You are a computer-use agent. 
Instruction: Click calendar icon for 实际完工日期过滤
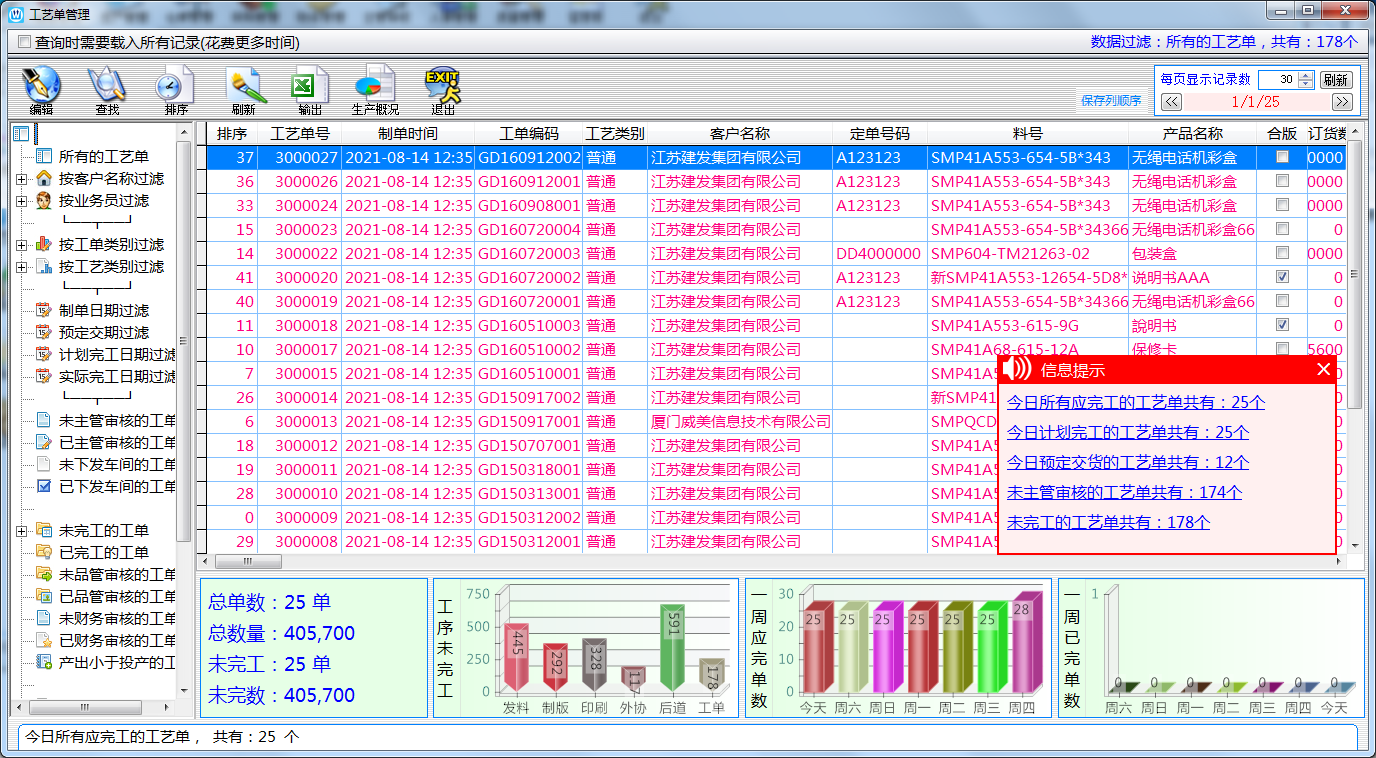43,376
